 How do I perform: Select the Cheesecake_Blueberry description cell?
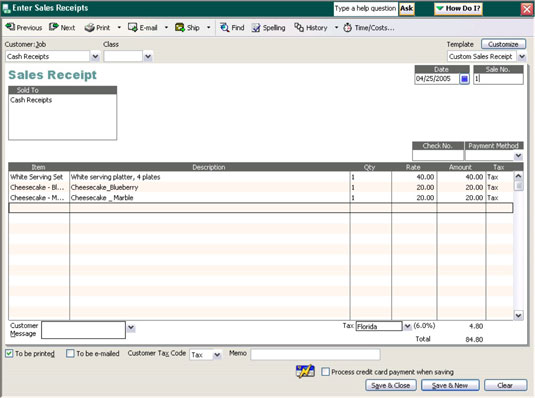click(209, 187)
